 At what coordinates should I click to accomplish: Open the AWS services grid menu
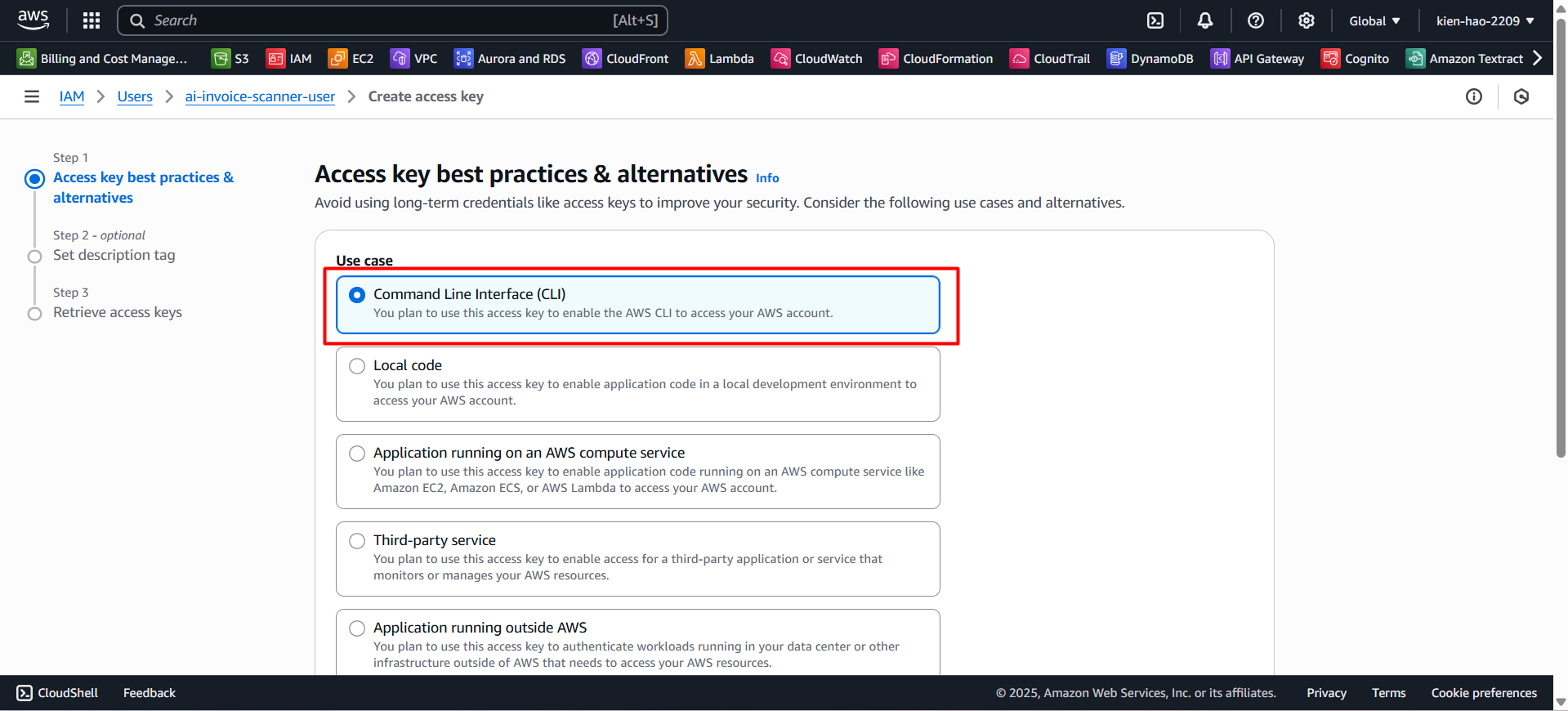click(92, 20)
